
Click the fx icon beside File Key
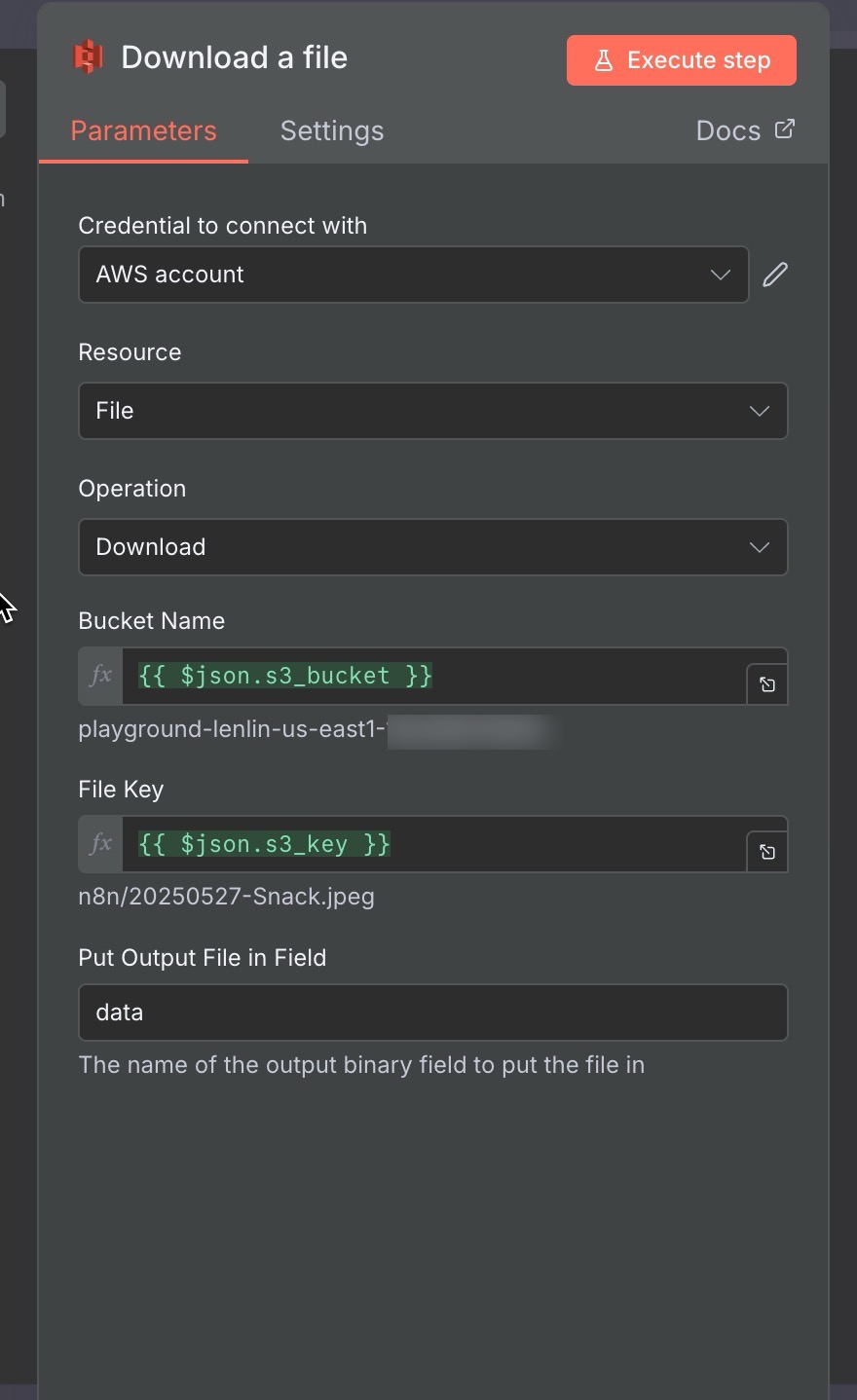tap(100, 843)
